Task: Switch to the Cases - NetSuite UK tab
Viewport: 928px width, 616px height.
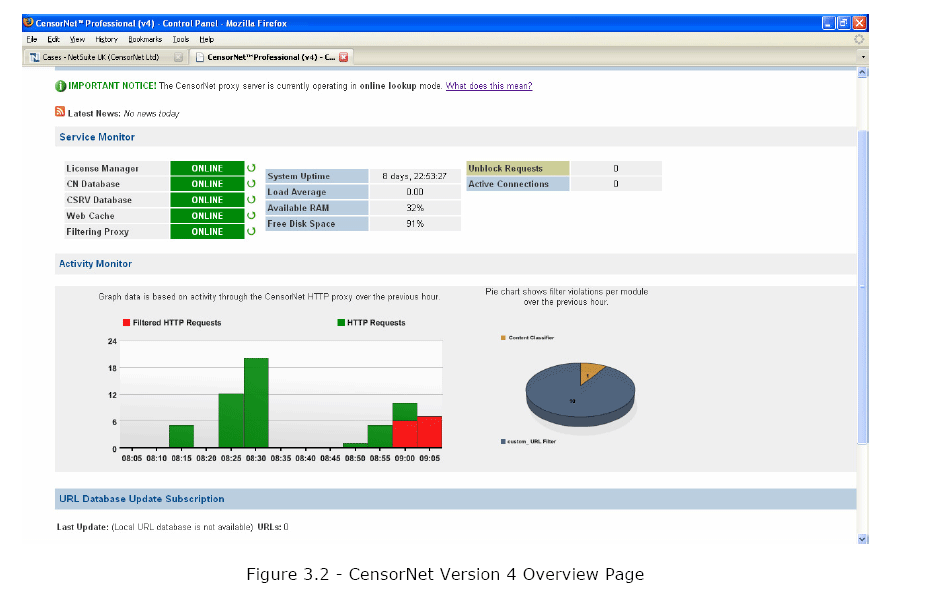Action: pyautogui.click(x=107, y=57)
